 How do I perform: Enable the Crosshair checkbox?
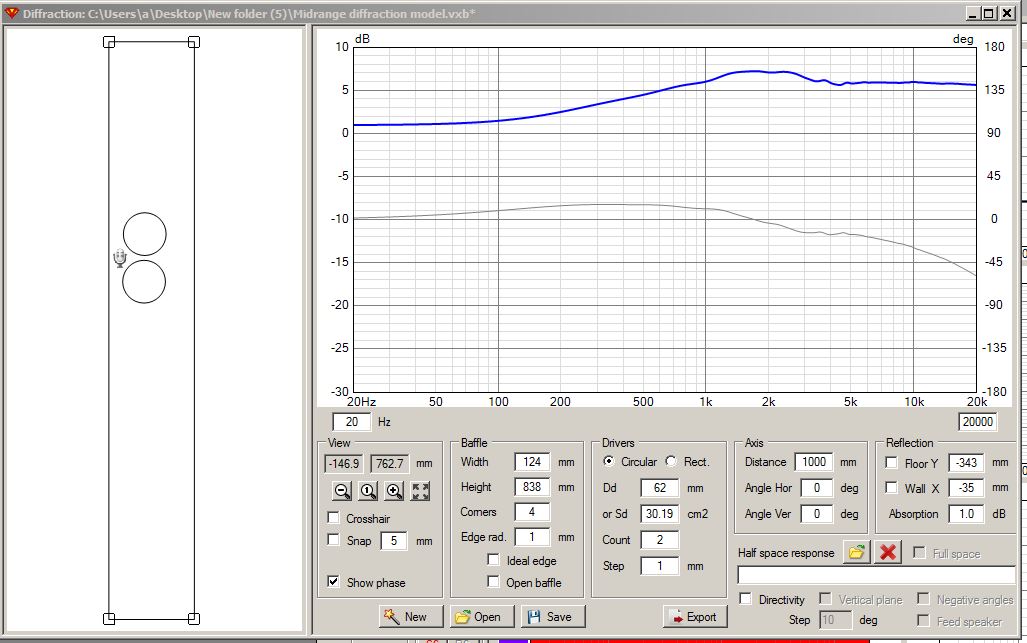click(334, 519)
